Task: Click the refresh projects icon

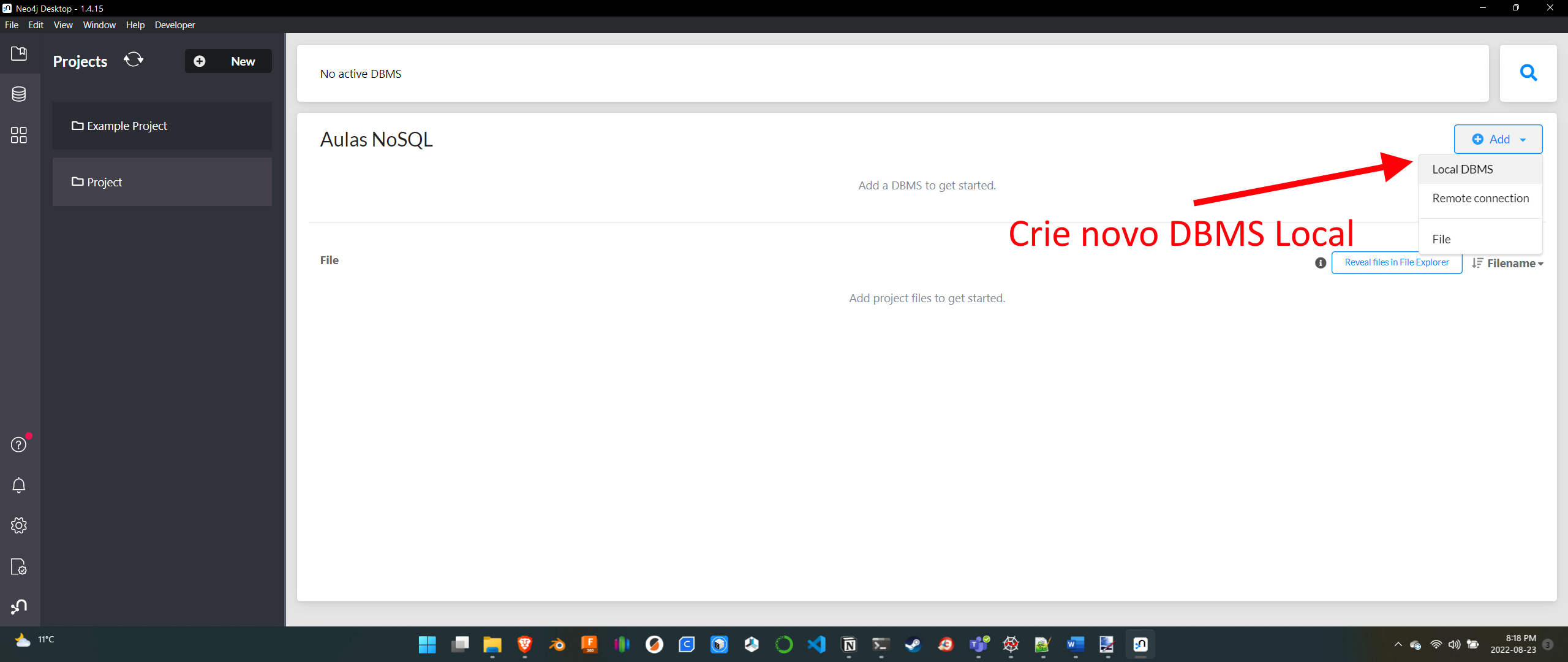Action: [134, 60]
